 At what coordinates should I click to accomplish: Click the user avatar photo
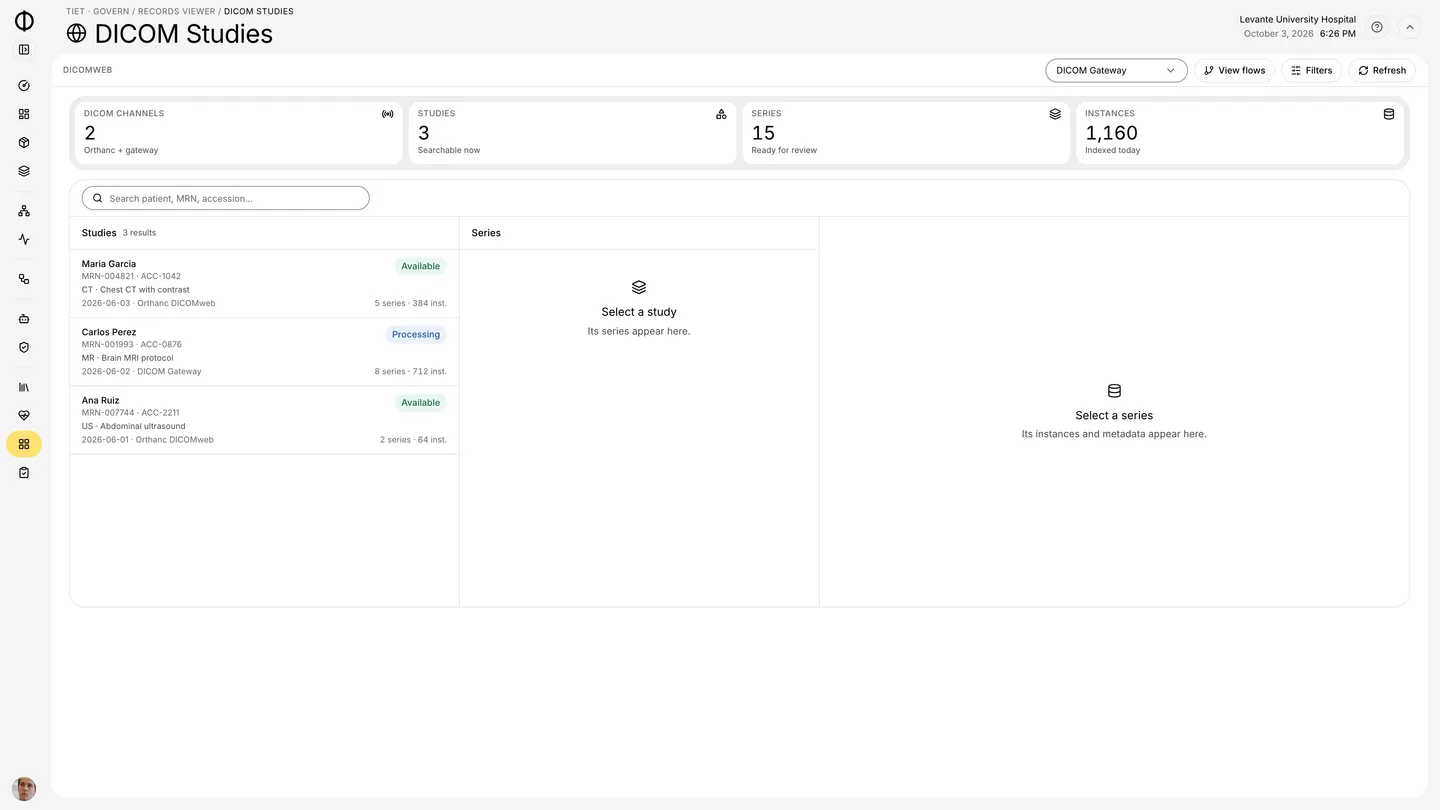[24, 789]
